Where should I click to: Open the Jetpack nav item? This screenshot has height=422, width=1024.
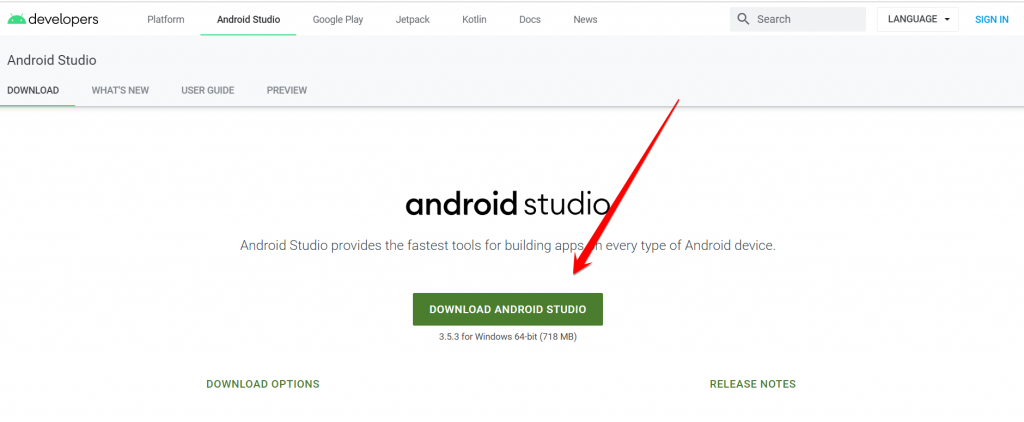pos(413,20)
